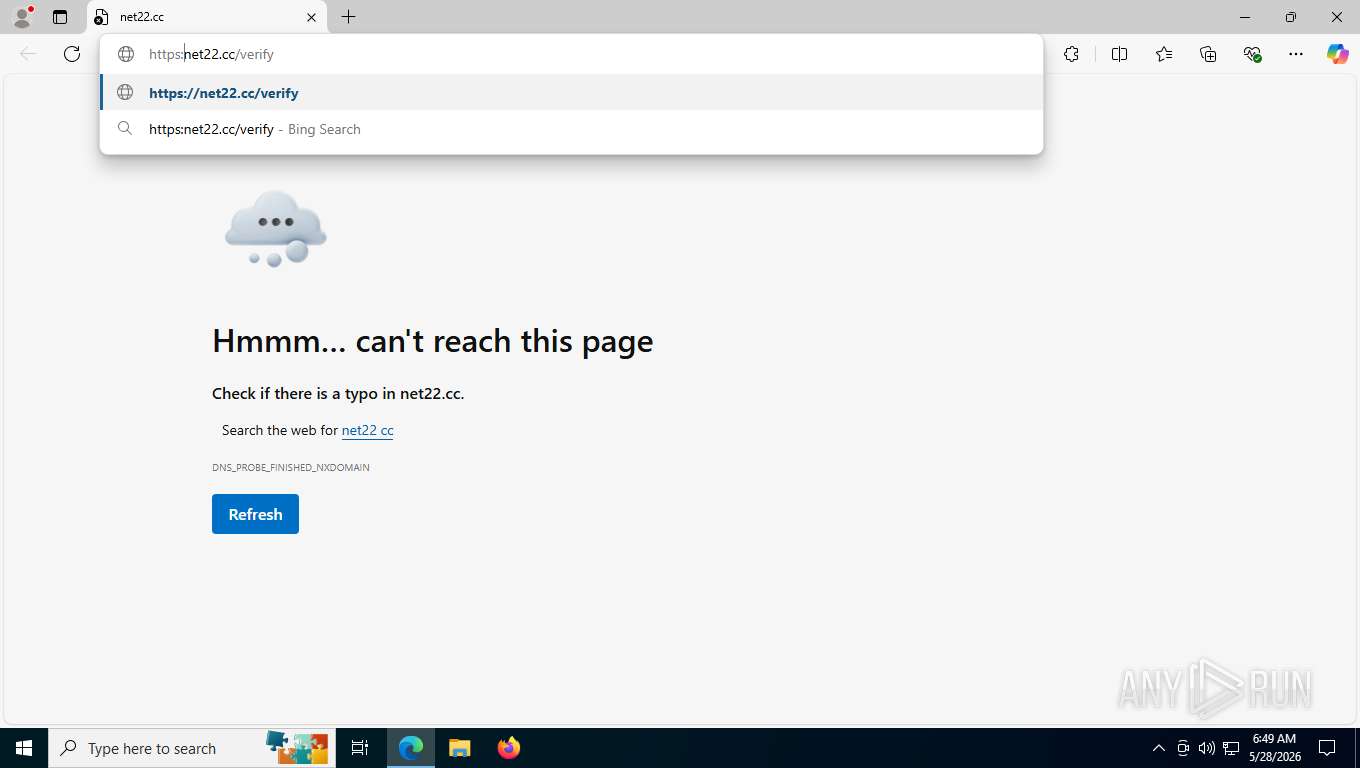
Task: Select the https://net22.cc/verify suggestion
Action: click(571, 93)
